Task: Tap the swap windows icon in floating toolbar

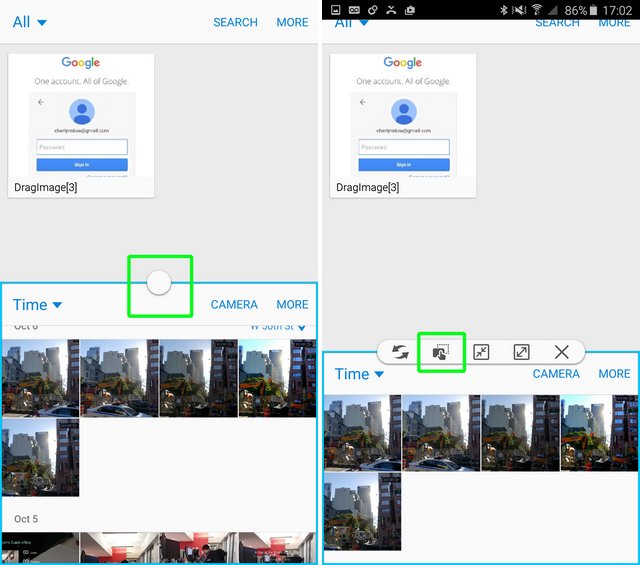Action: tap(400, 352)
